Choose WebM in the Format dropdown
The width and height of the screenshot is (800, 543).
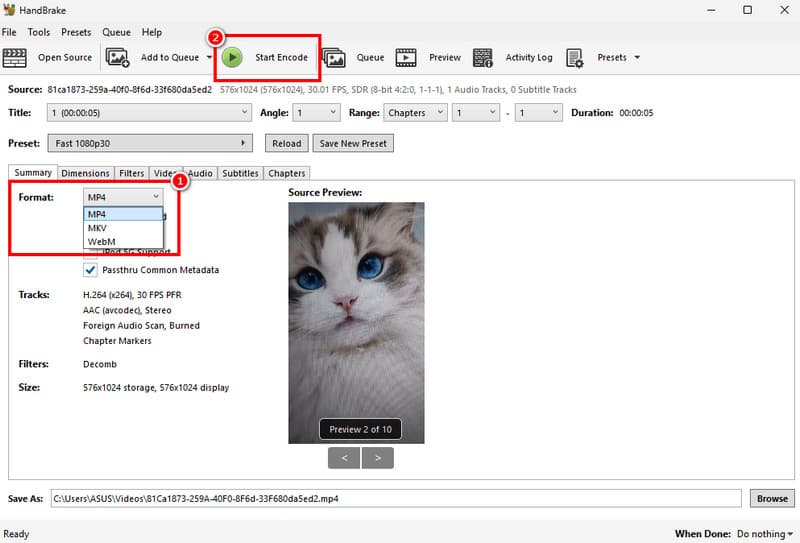[101, 242]
